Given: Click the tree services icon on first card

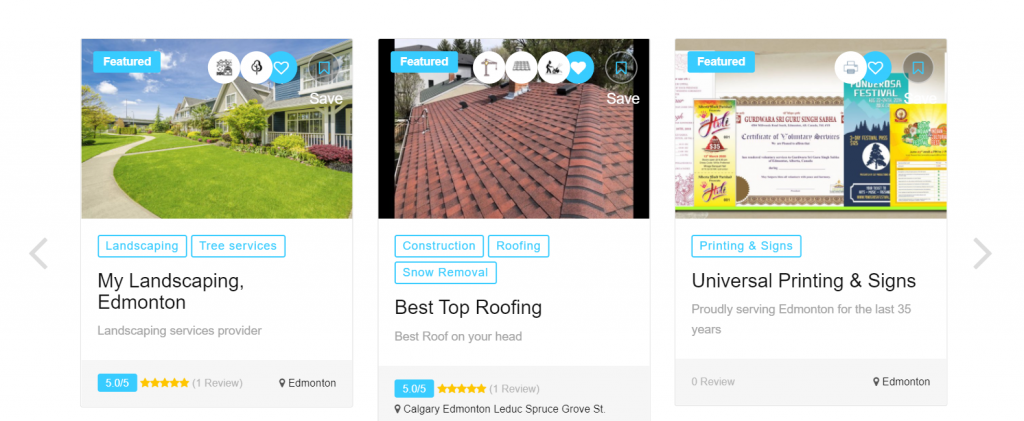Looking at the screenshot, I should point(256,68).
